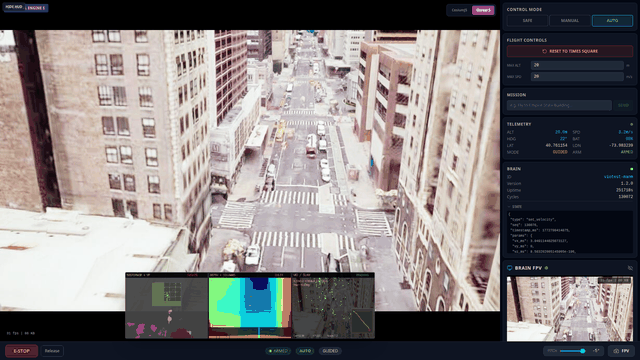Click the Brain ID value link
The height and width of the screenshot is (360, 640).
(618, 177)
